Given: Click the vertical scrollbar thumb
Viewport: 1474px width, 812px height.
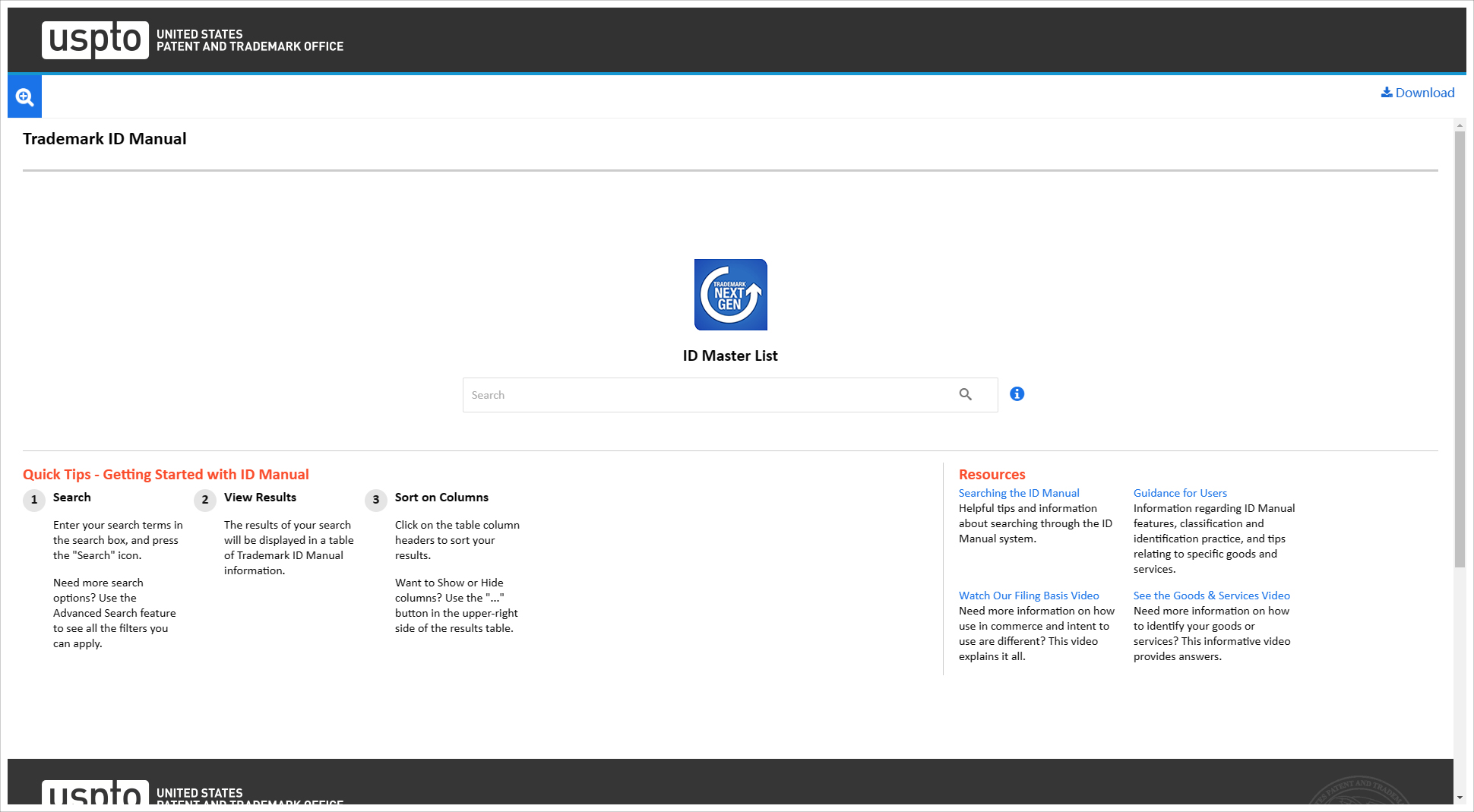Looking at the screenshot, I should click(1460, 349).
